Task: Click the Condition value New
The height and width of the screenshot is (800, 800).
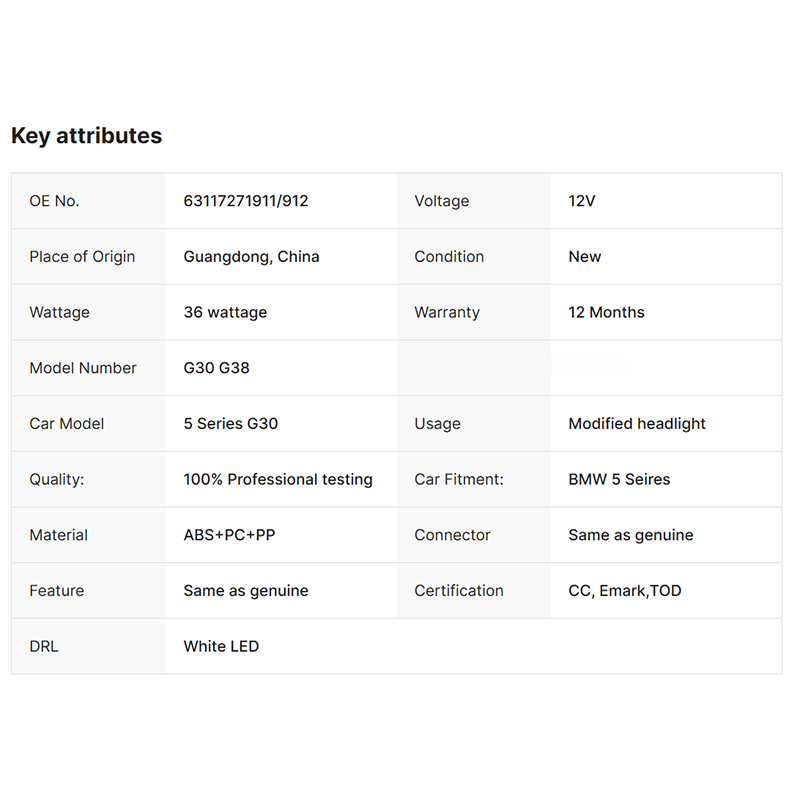Action: (585, 257)
